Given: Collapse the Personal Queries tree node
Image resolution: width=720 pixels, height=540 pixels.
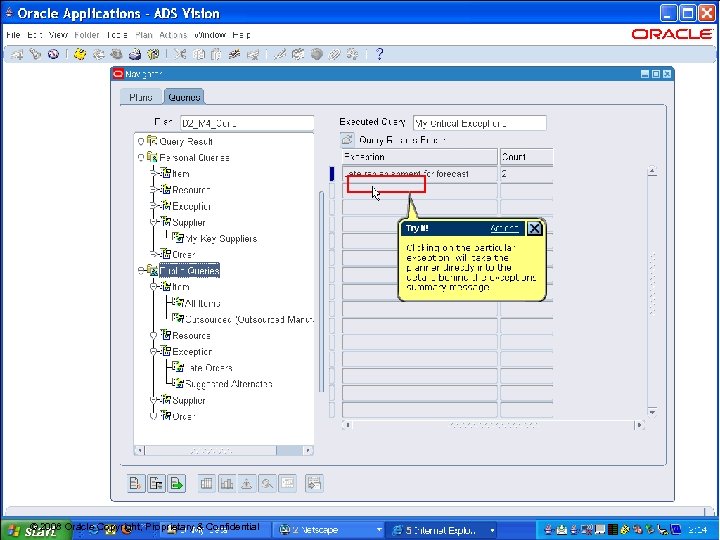Looking at the screenshot, I should pyautogui.click(x=141, y=158).
